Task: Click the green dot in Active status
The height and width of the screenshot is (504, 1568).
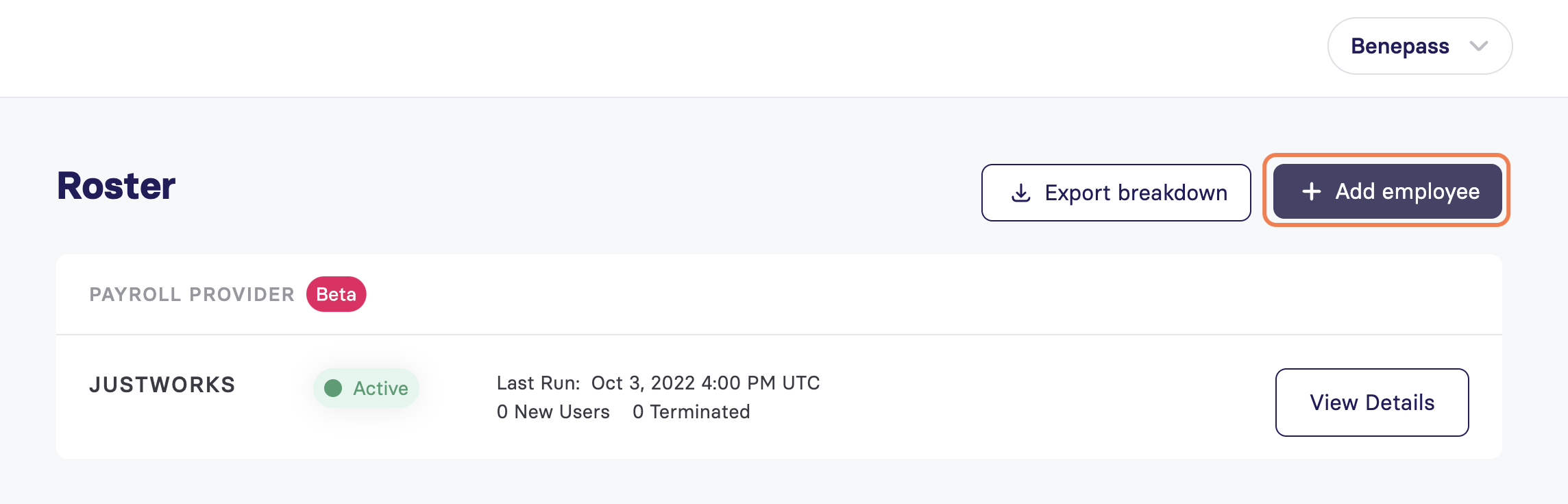Action: click(333, 388)
